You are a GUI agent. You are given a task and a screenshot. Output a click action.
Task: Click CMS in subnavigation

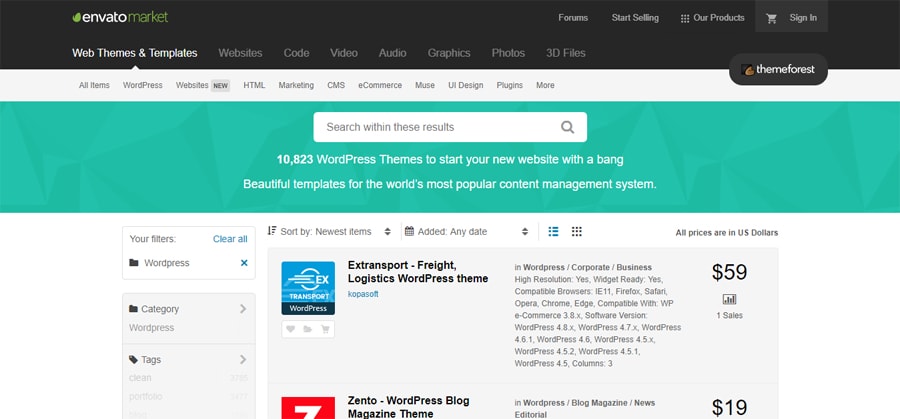pos(336,85)
